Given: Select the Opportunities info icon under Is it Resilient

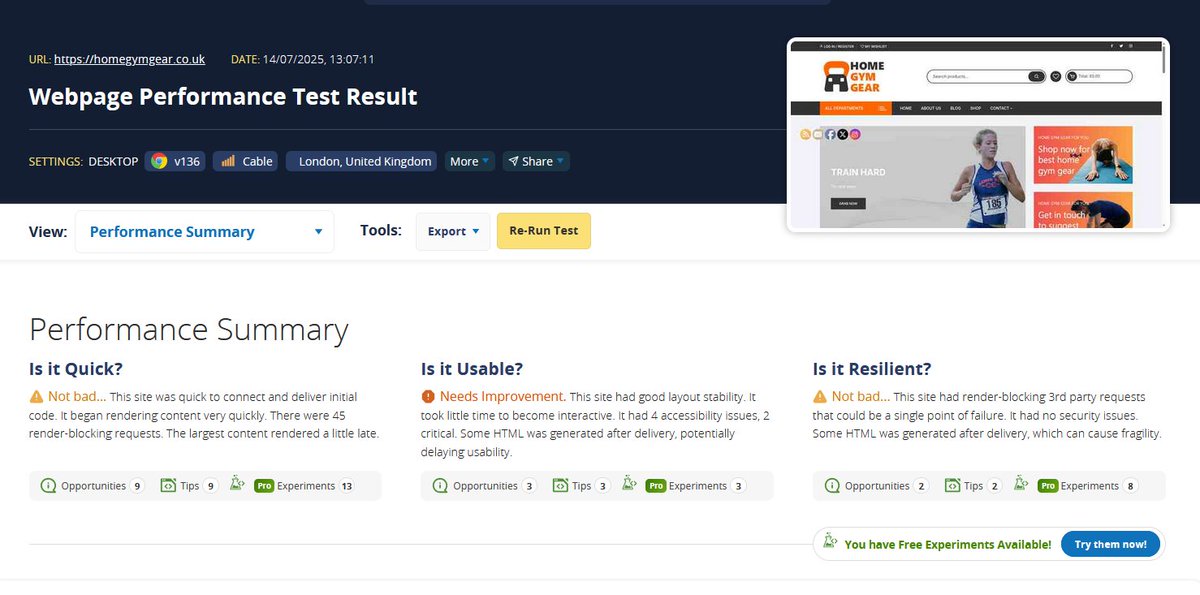Looking at the screenshot, I should click(830, 485).
